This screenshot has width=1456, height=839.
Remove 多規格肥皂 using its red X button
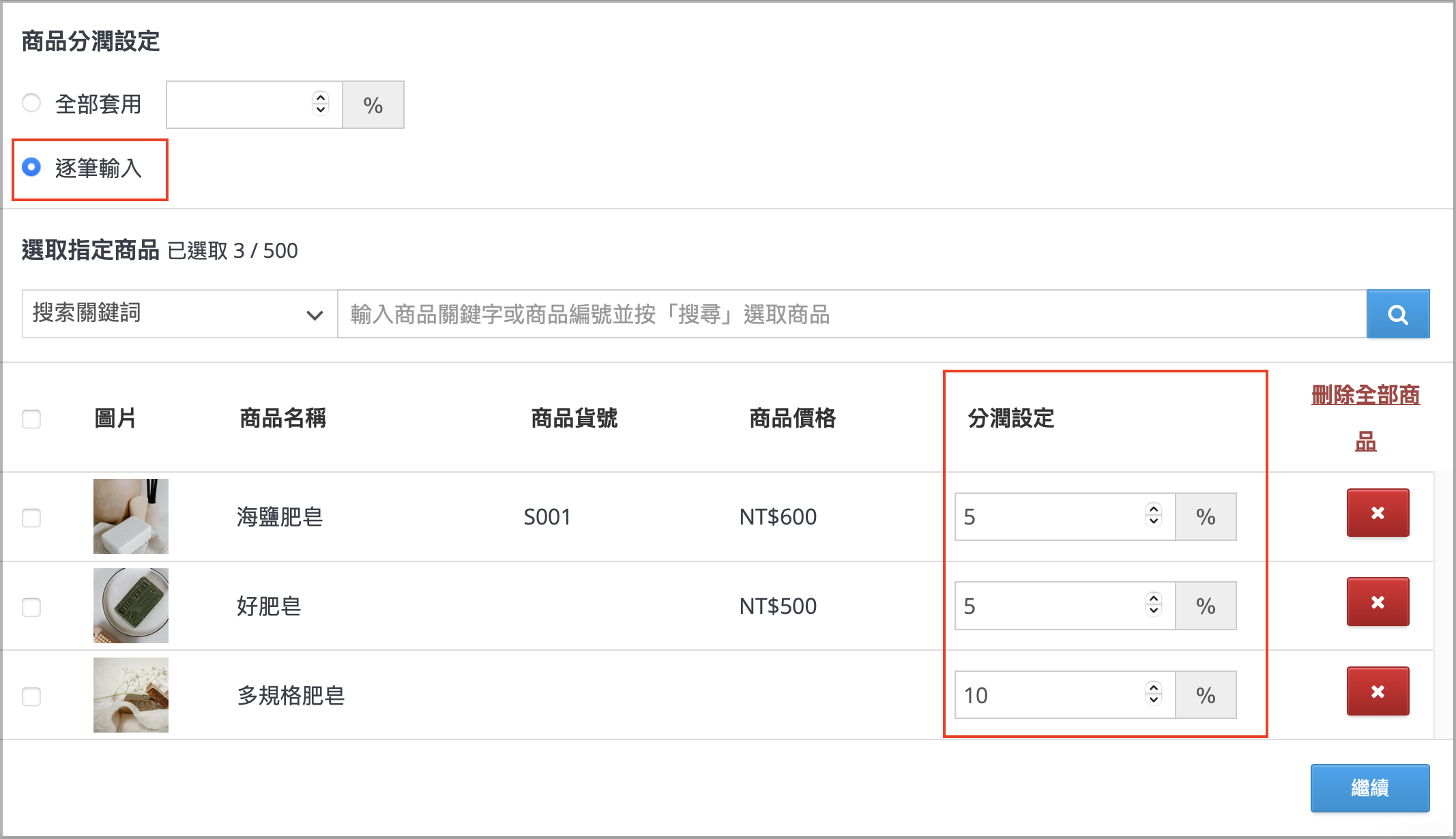(x=1378, y=692)
